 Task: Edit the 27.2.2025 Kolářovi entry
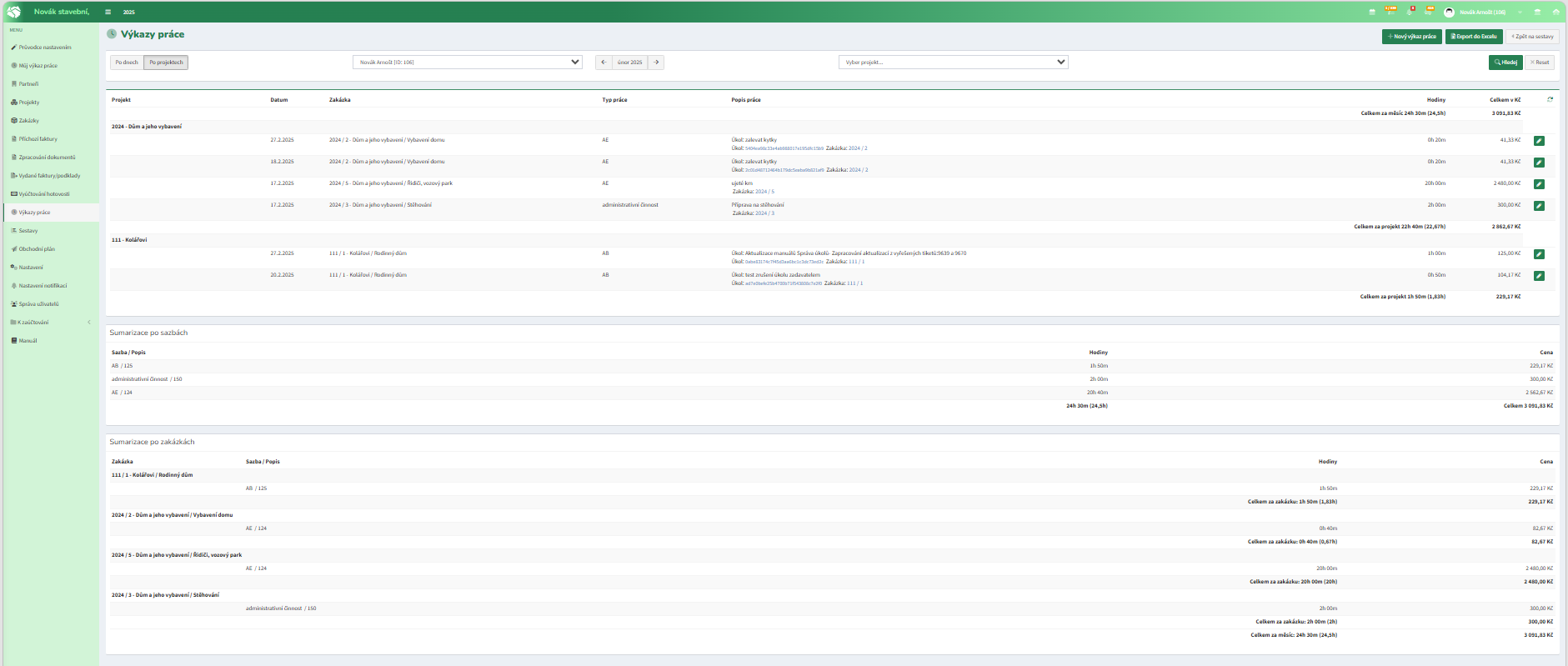(1539, 254)
